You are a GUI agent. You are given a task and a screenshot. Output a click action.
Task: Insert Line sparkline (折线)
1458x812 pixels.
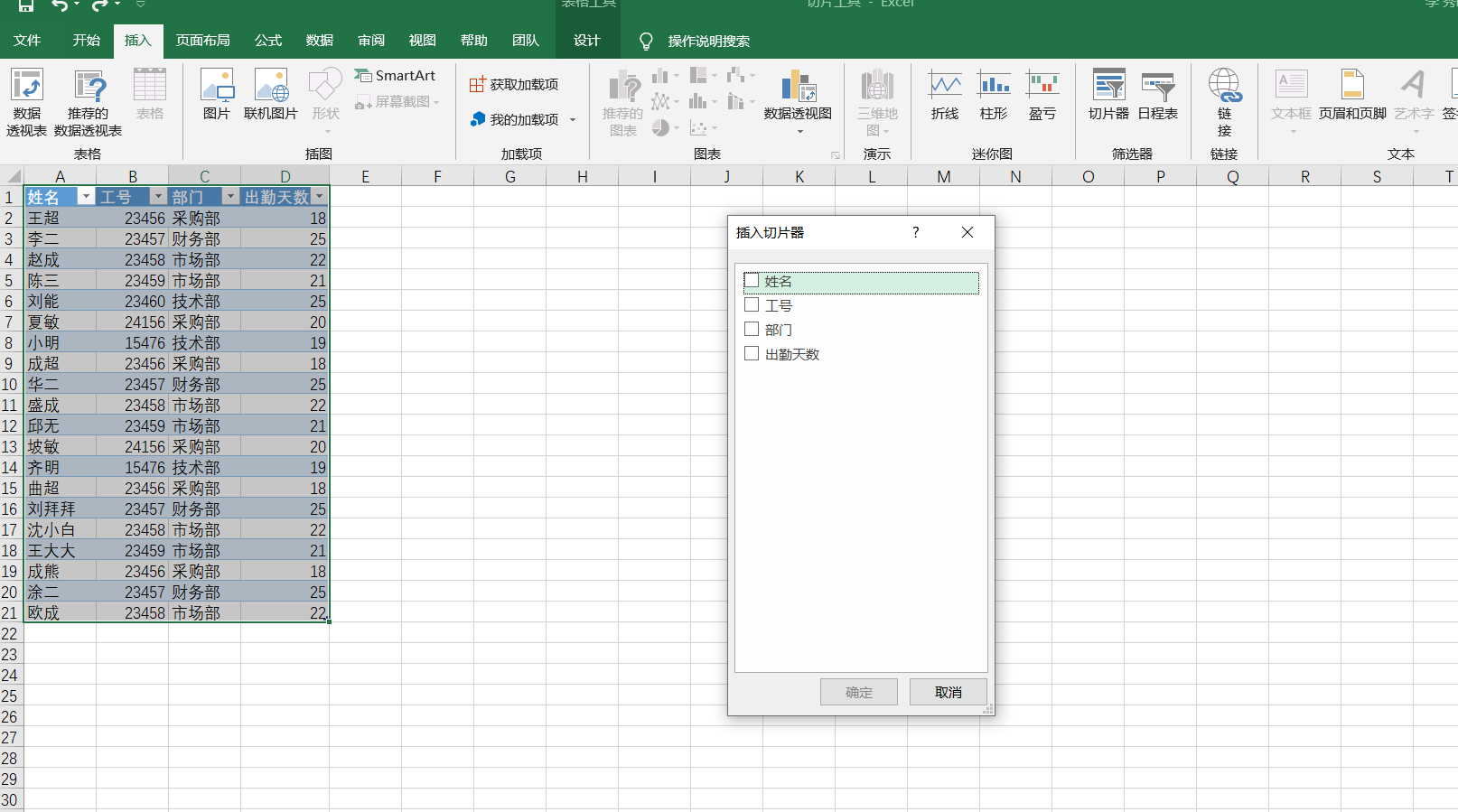pos(945,95)
